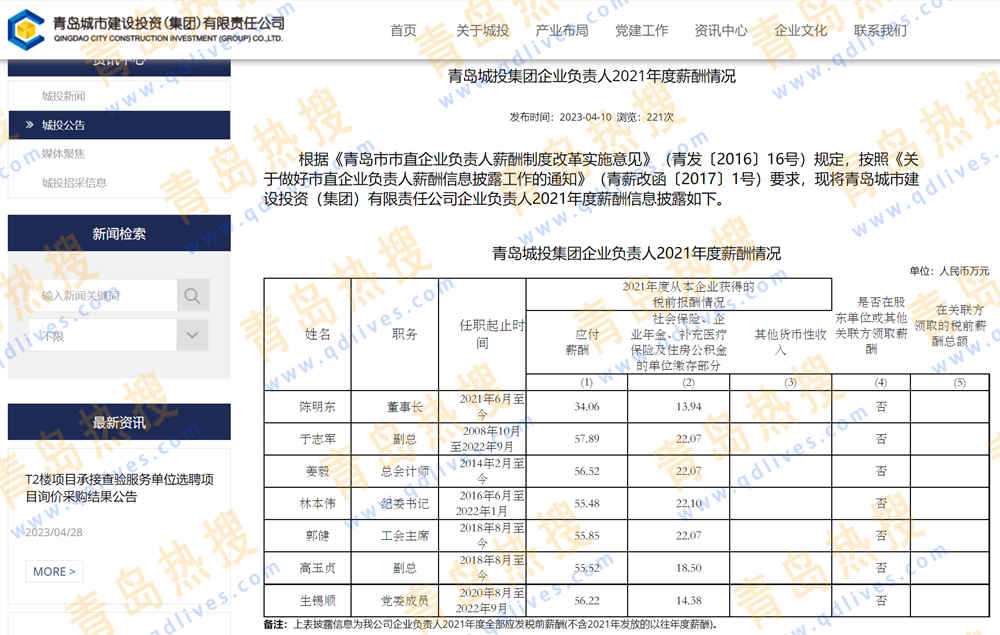Click the article title 青岛城投集团企业负责人2021年度薪酬情况

(592, 77)
